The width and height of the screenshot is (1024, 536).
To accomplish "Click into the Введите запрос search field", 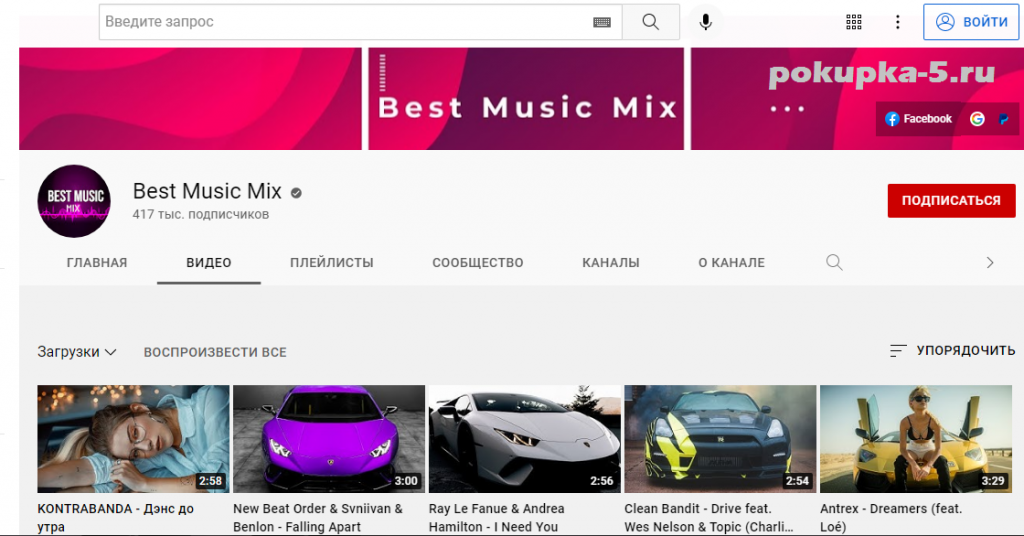I will click(345, 22).
